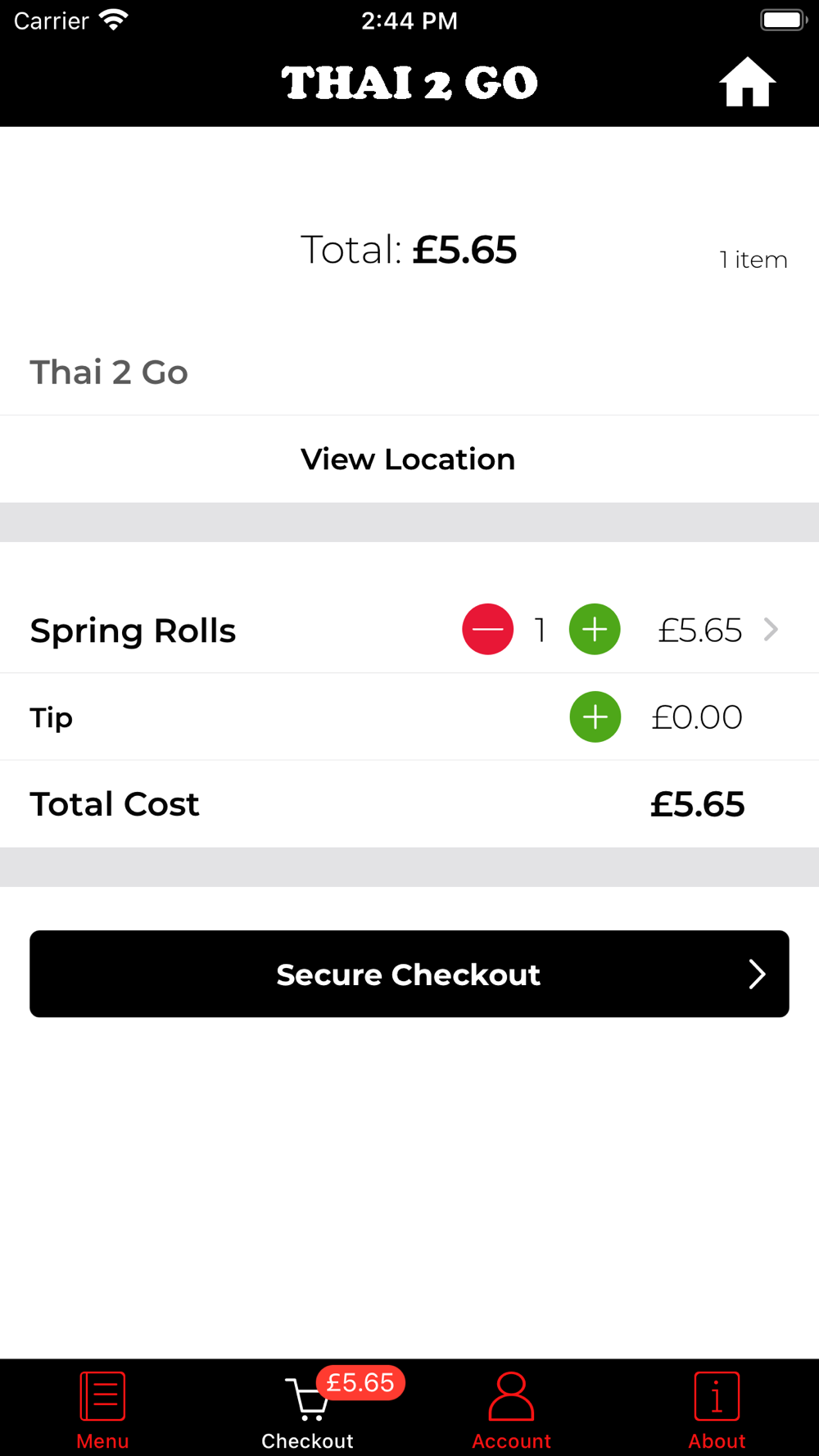
Task: Expand Spring Rolls item details chevron
Action: [x=771, y=629]
